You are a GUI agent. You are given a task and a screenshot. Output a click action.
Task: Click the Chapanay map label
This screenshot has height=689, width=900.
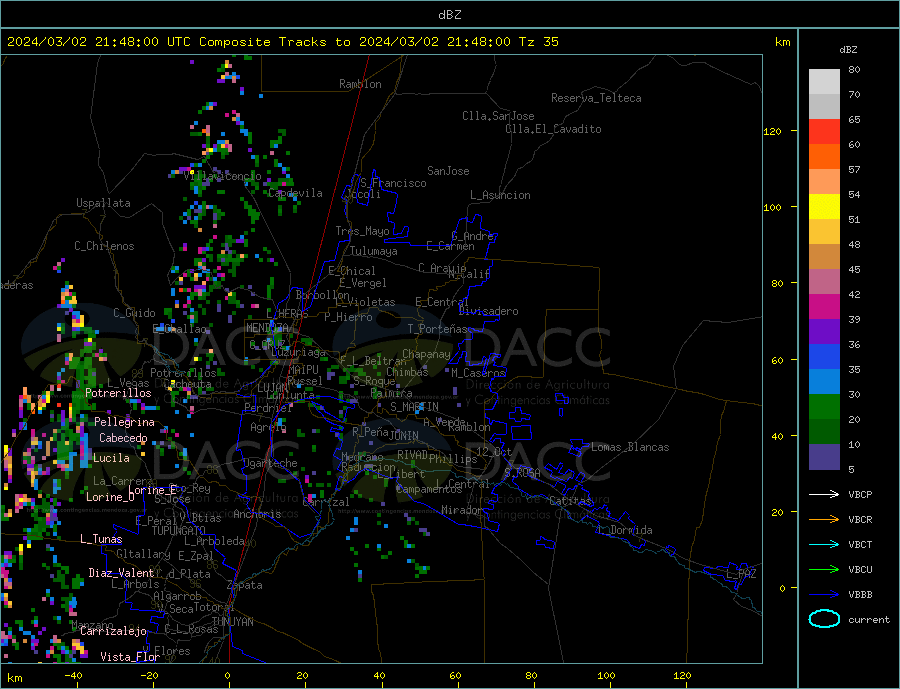(x=426, y=354)
